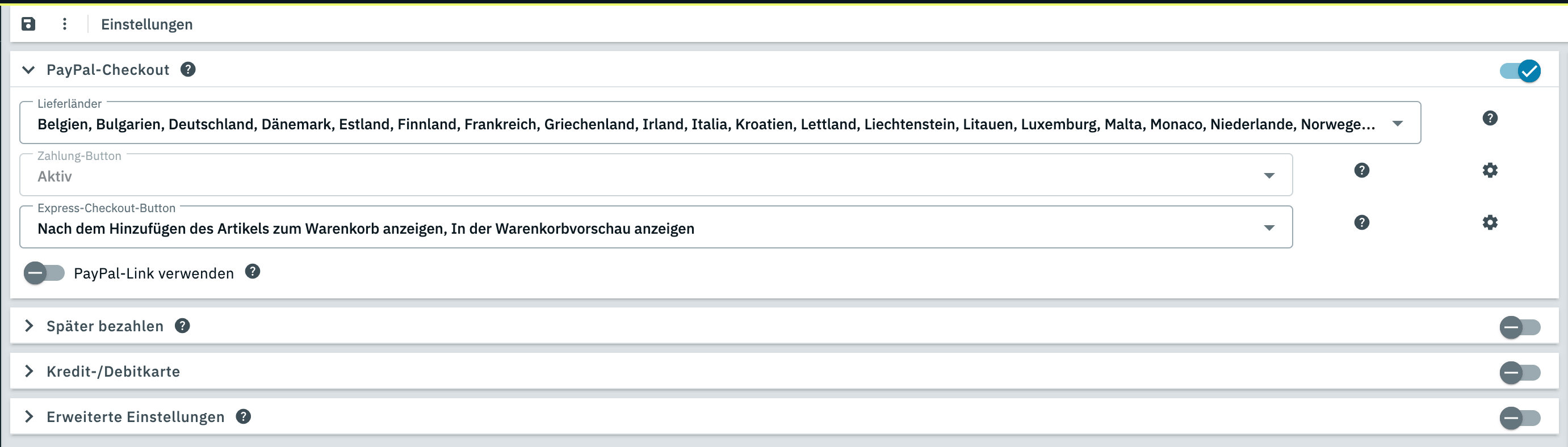The width and height of the screenshot is (1568, 447).
Task: Click help icon for Zahlung-Button
Action: coord(1362,170)
